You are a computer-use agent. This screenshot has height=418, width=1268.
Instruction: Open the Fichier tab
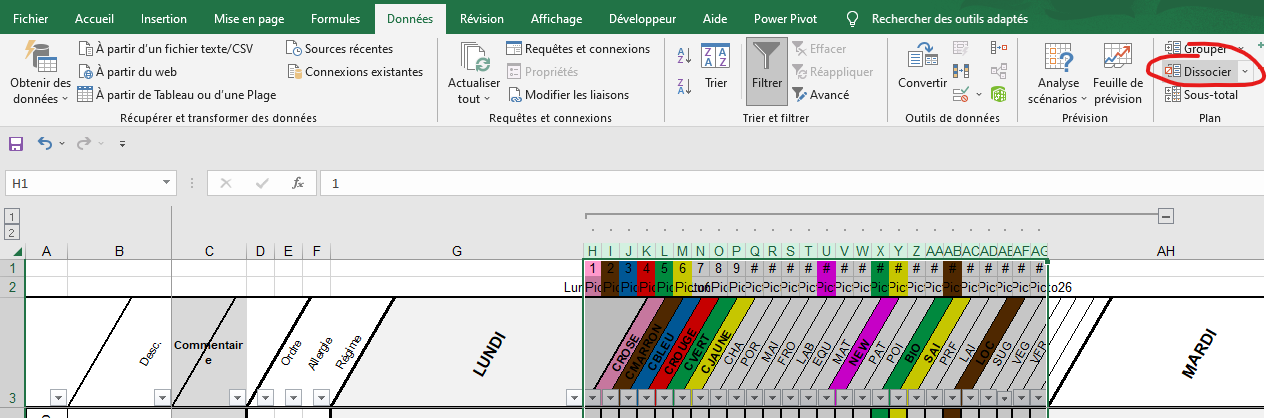point(31,18)
